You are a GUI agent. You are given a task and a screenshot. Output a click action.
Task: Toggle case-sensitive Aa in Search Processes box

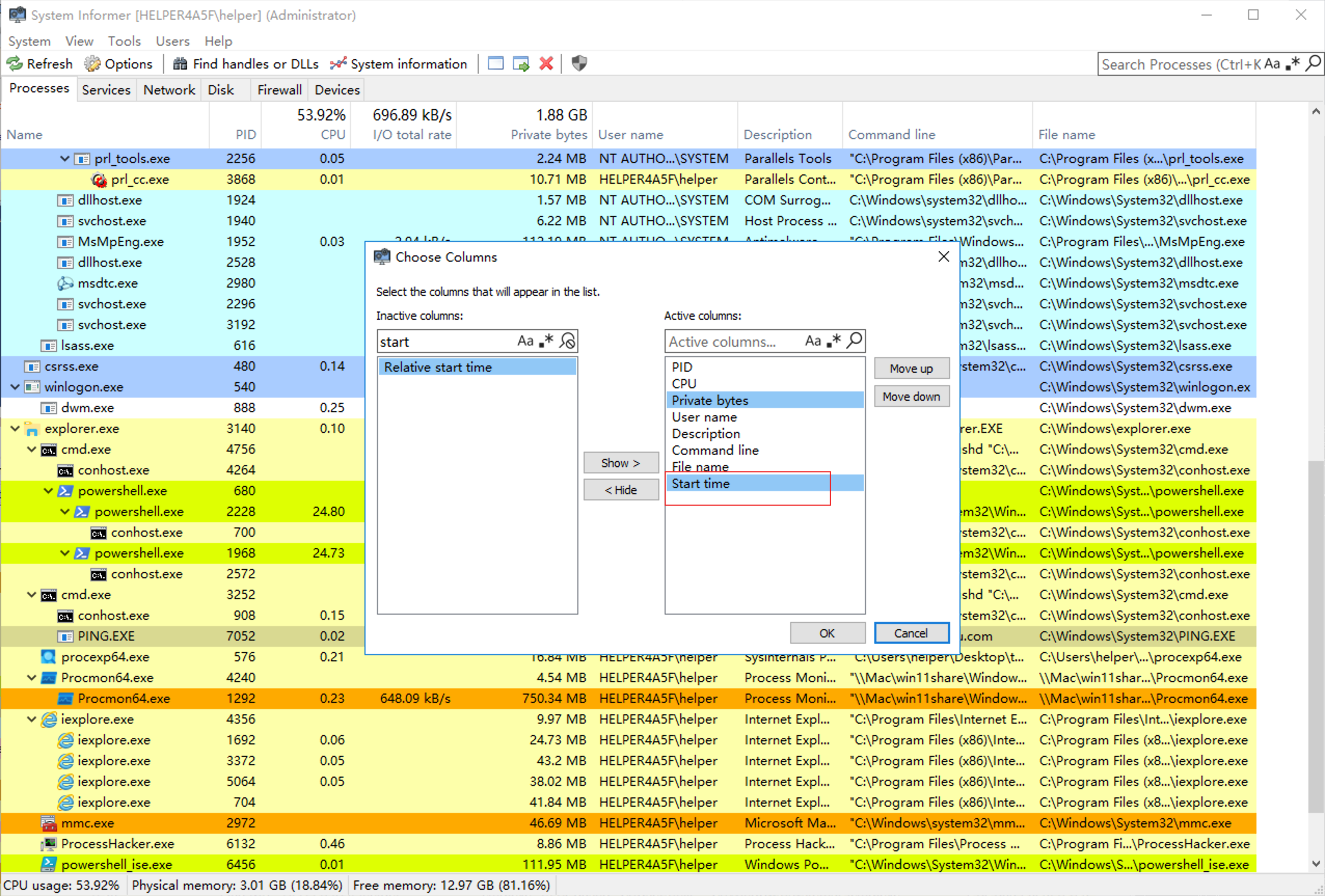click(x=1272, y=64)
